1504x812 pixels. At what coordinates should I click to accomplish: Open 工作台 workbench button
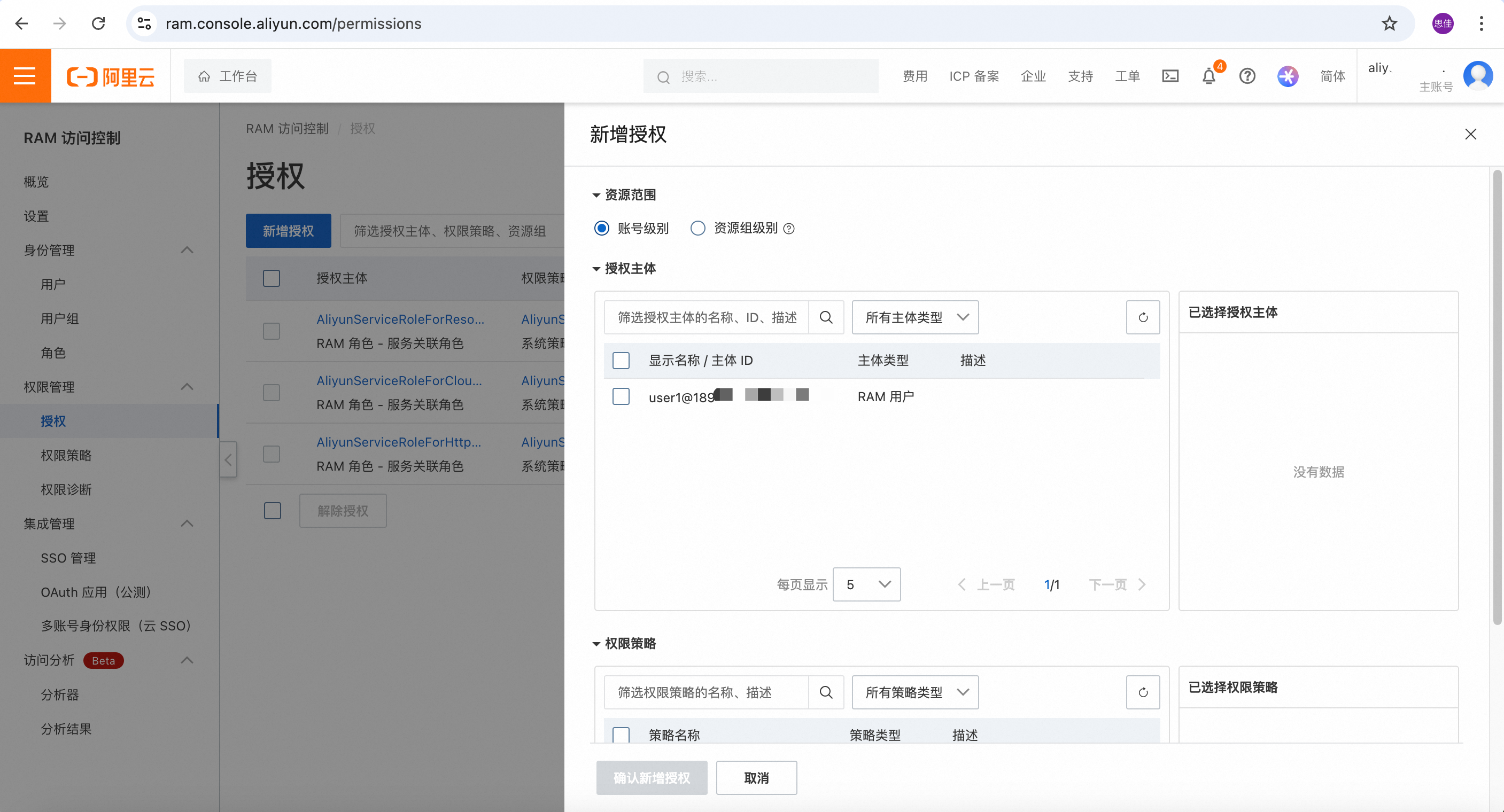pos(228,76)
